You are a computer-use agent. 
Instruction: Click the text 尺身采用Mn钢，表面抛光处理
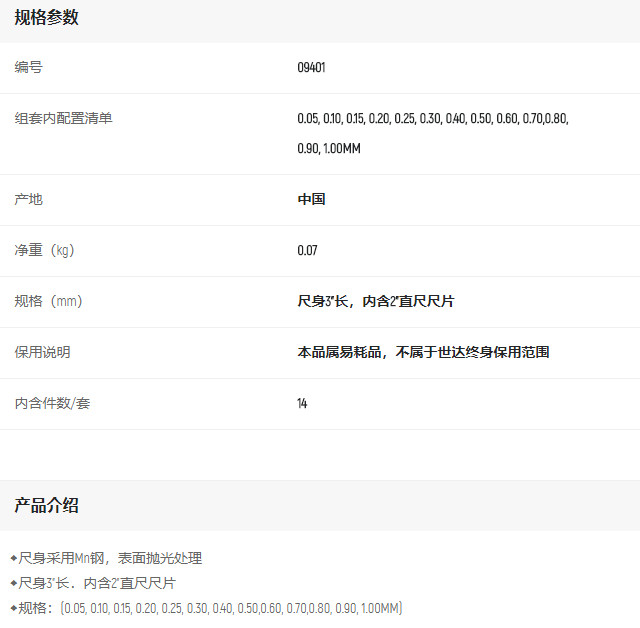[110, 558]
